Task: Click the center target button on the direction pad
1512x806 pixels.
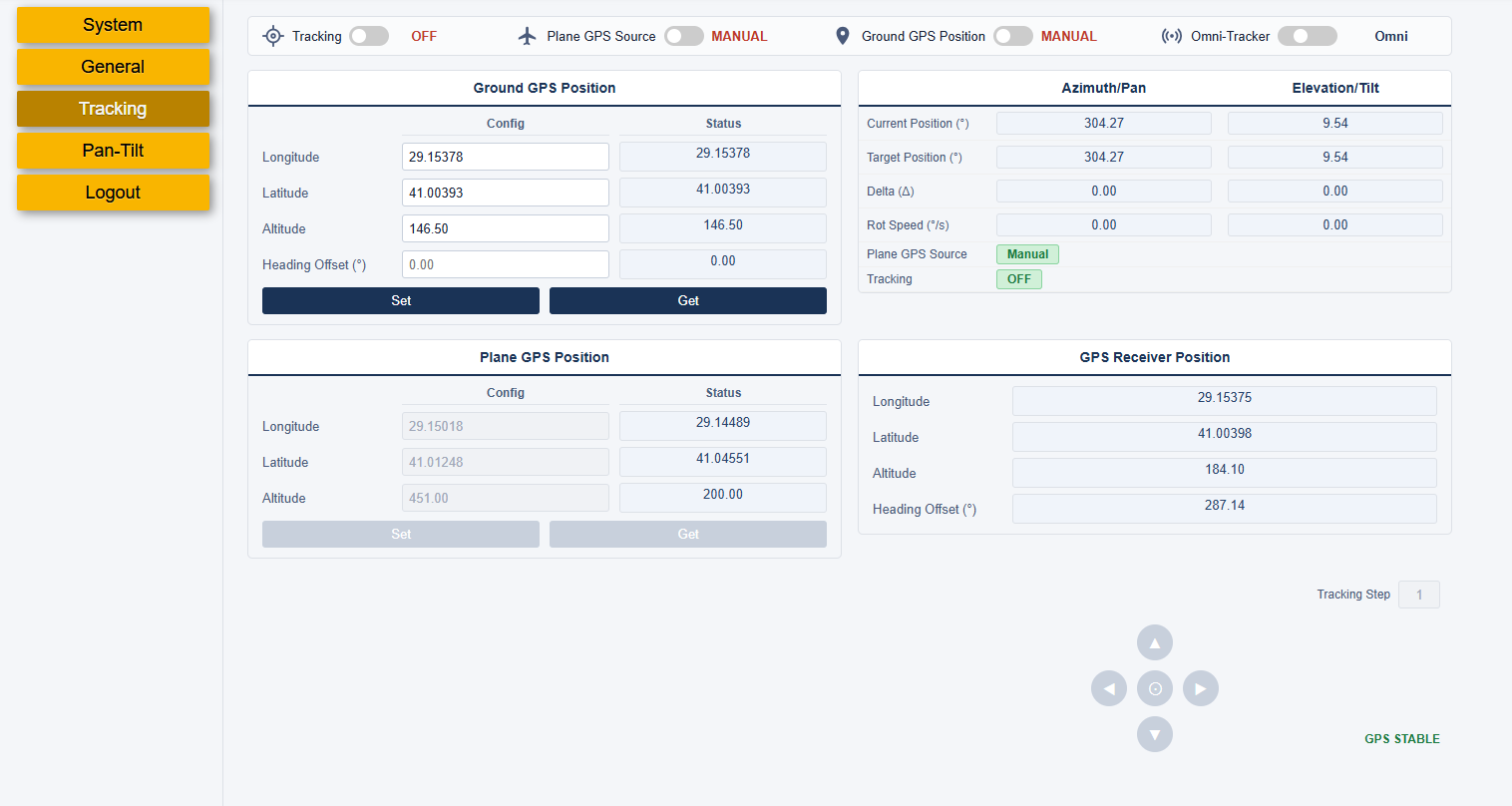Action: 1155,688
